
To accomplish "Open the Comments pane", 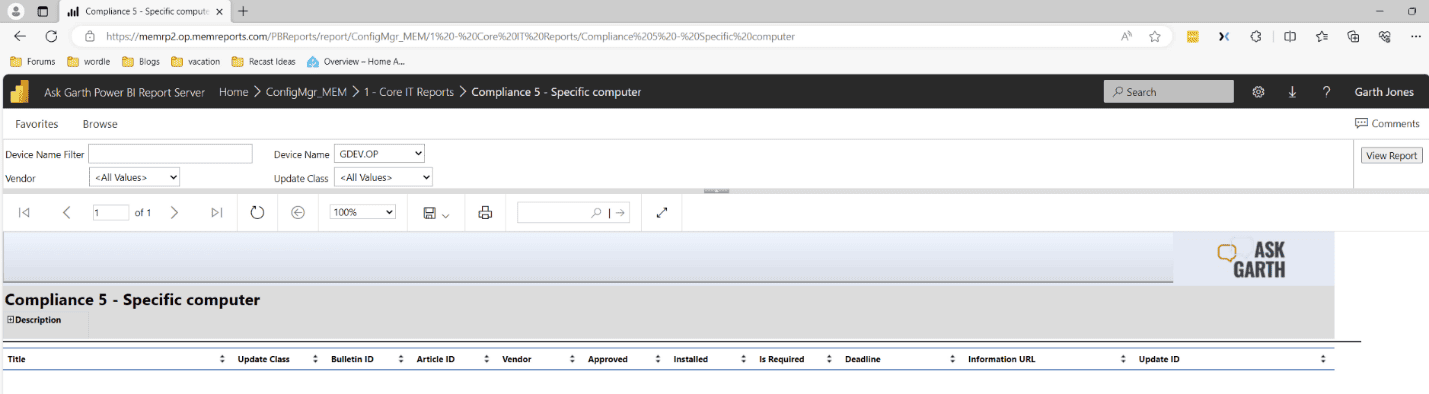I will pyautogui.click(x=1387, y=124).
